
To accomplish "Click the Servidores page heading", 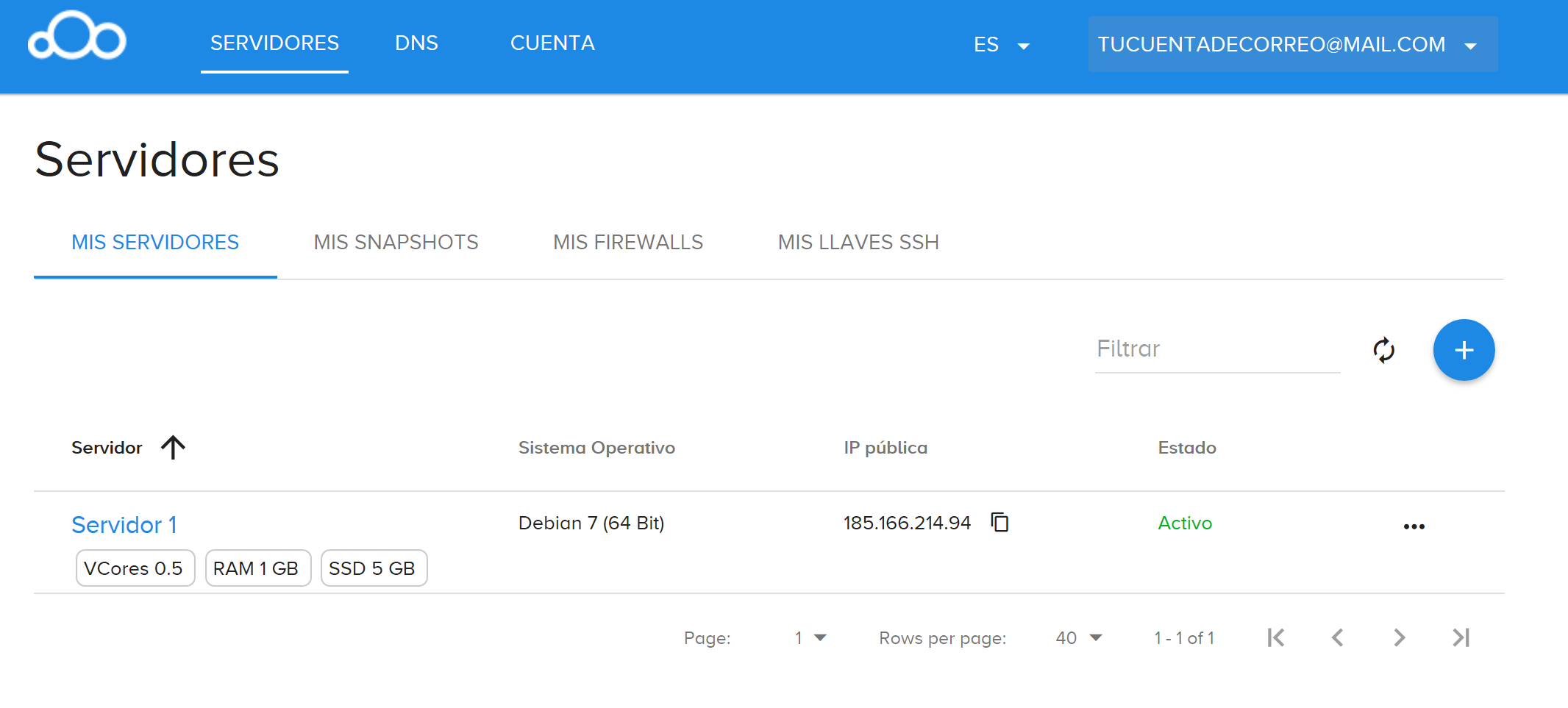I will [x=157, y=160].
